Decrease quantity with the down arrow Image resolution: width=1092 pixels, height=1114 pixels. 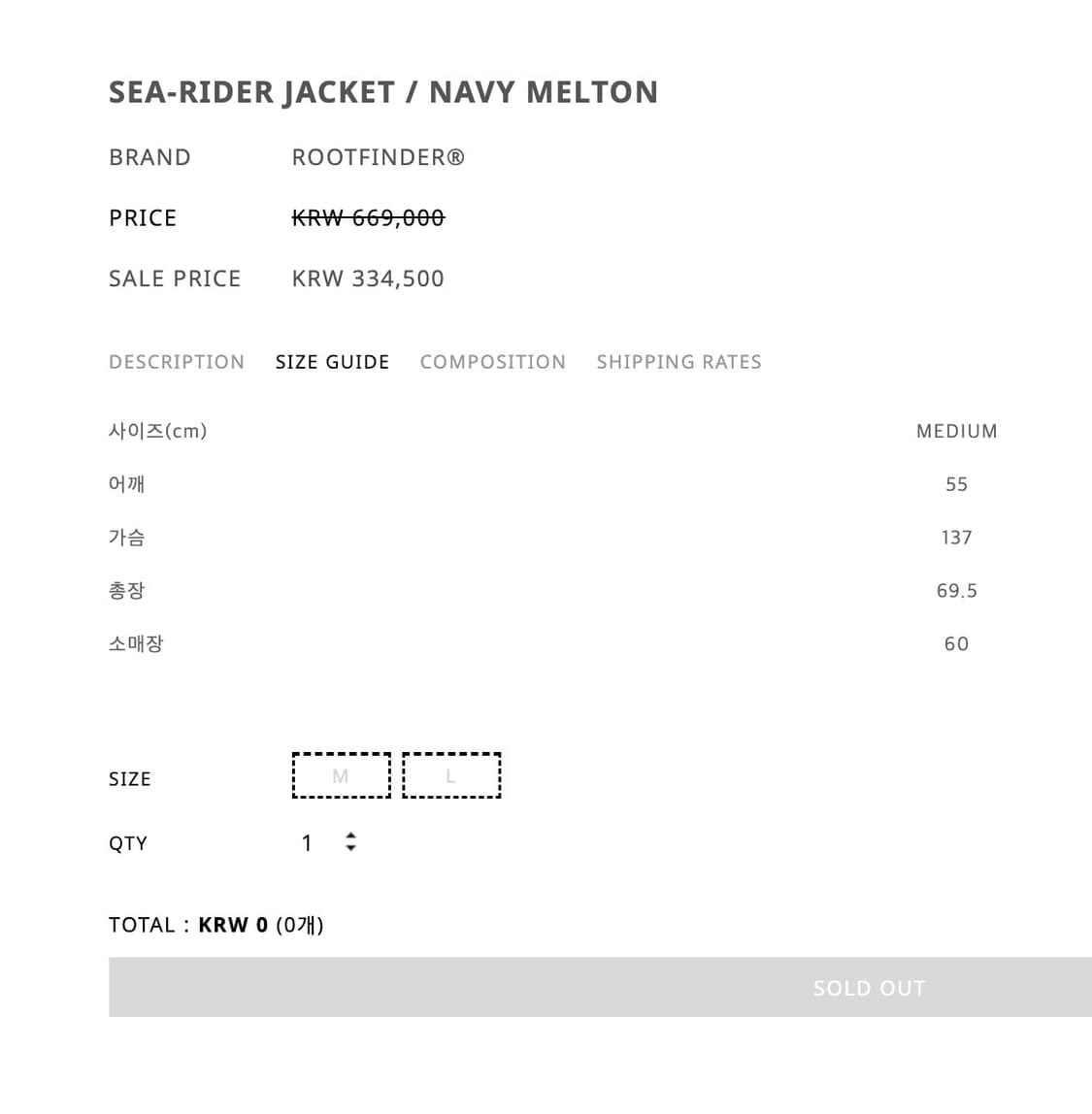click(x=350, y=849)
